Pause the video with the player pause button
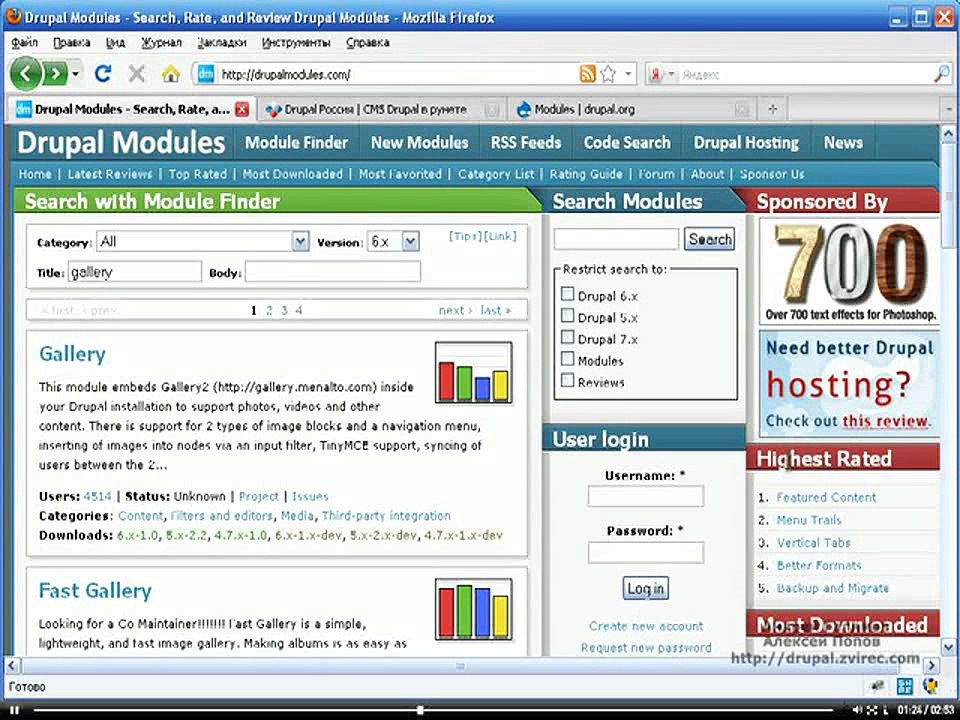960x720 pixels. pos(15,710)
